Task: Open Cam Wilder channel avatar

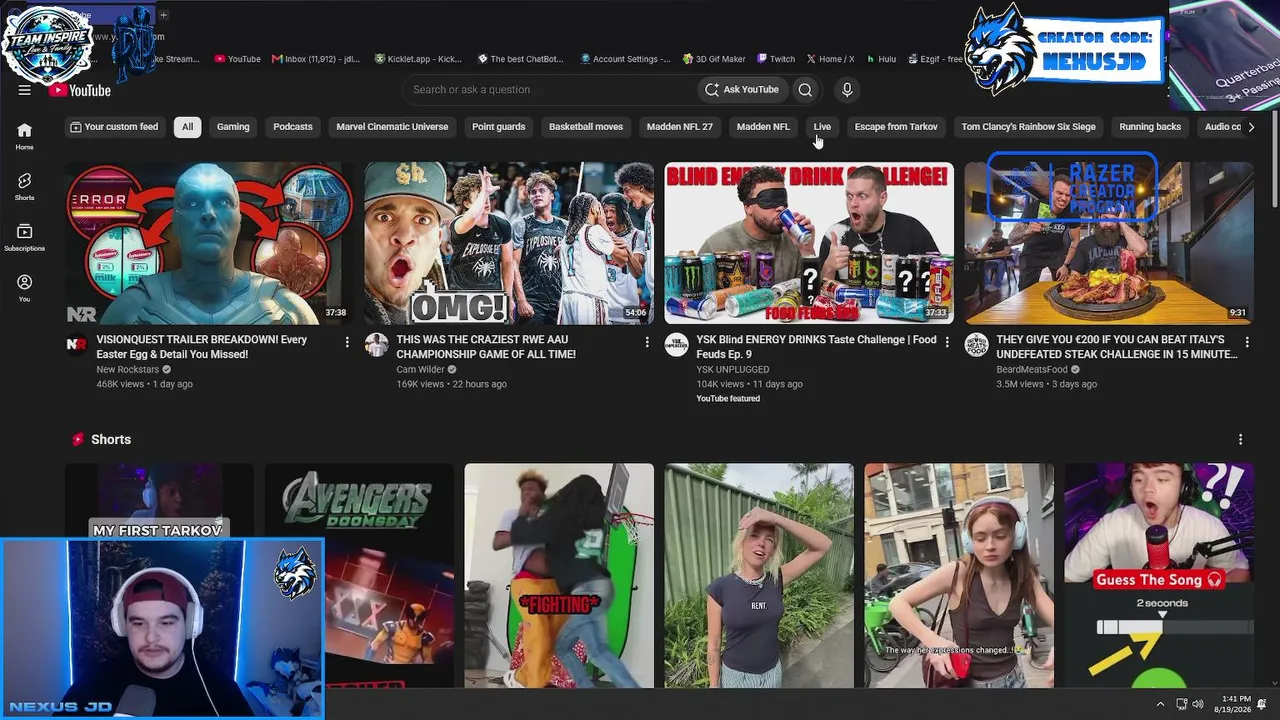Action: pyautogui.click(x=376, y=345)
